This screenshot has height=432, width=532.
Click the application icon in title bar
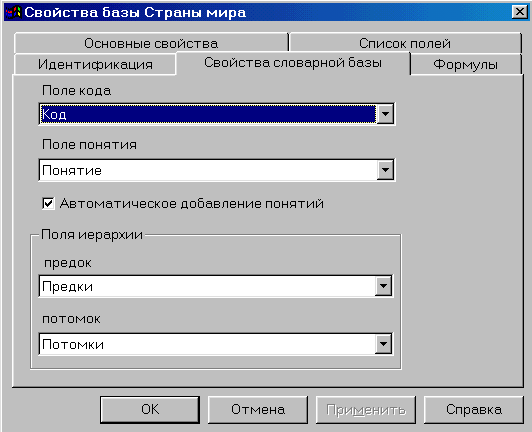[13, 12]
